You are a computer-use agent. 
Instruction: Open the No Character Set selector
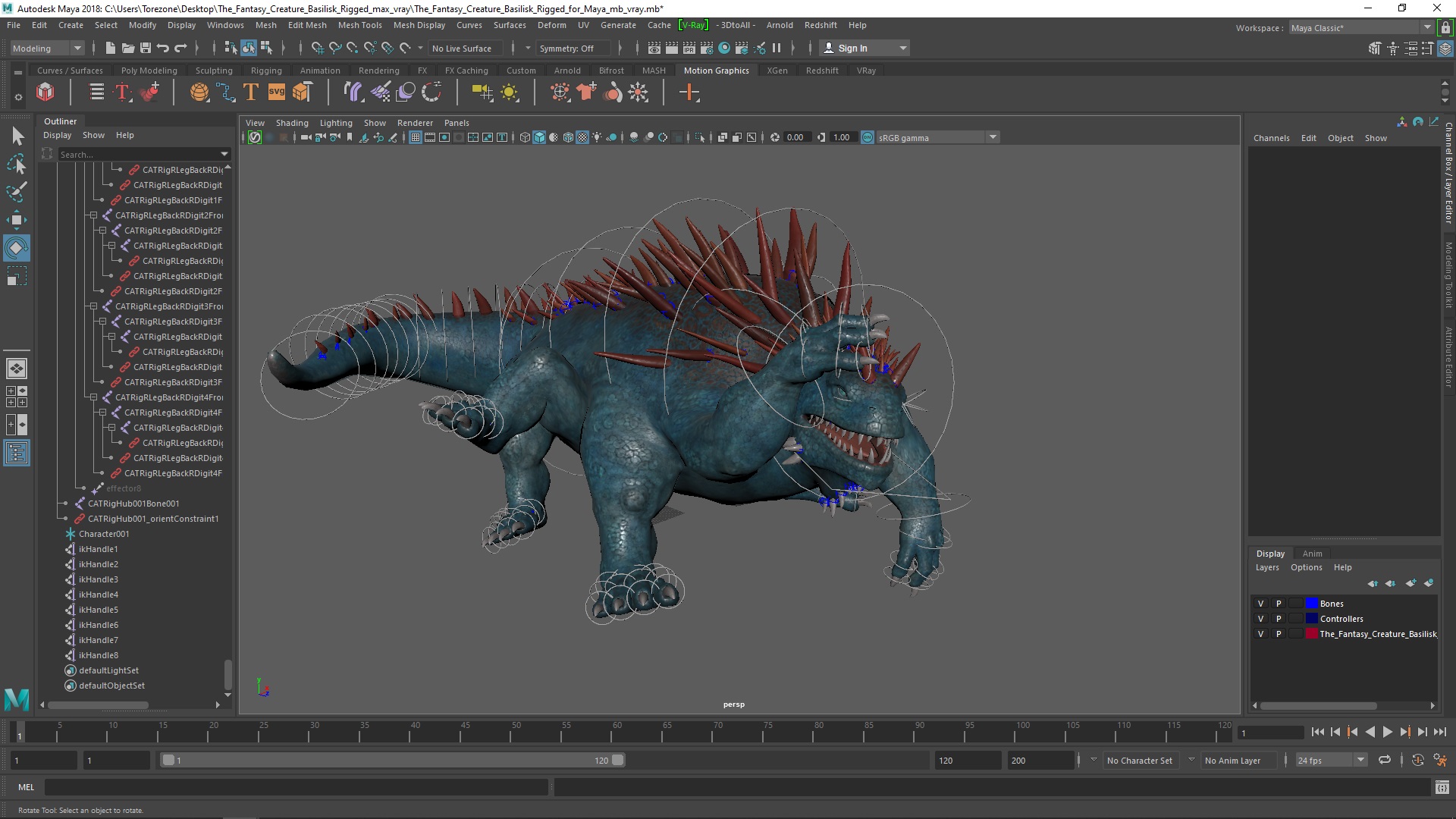[x=1141, y=760]
